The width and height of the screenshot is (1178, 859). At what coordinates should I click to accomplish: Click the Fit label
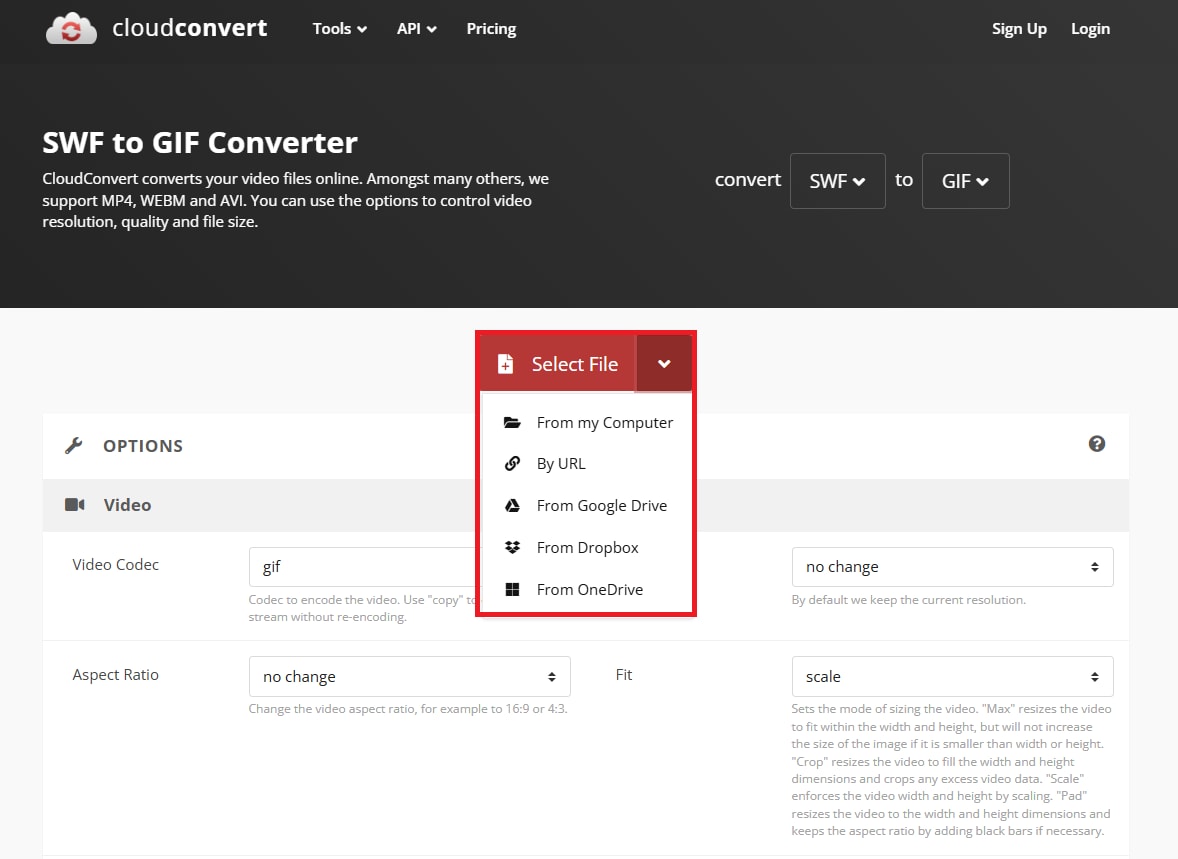click(624, 675)
